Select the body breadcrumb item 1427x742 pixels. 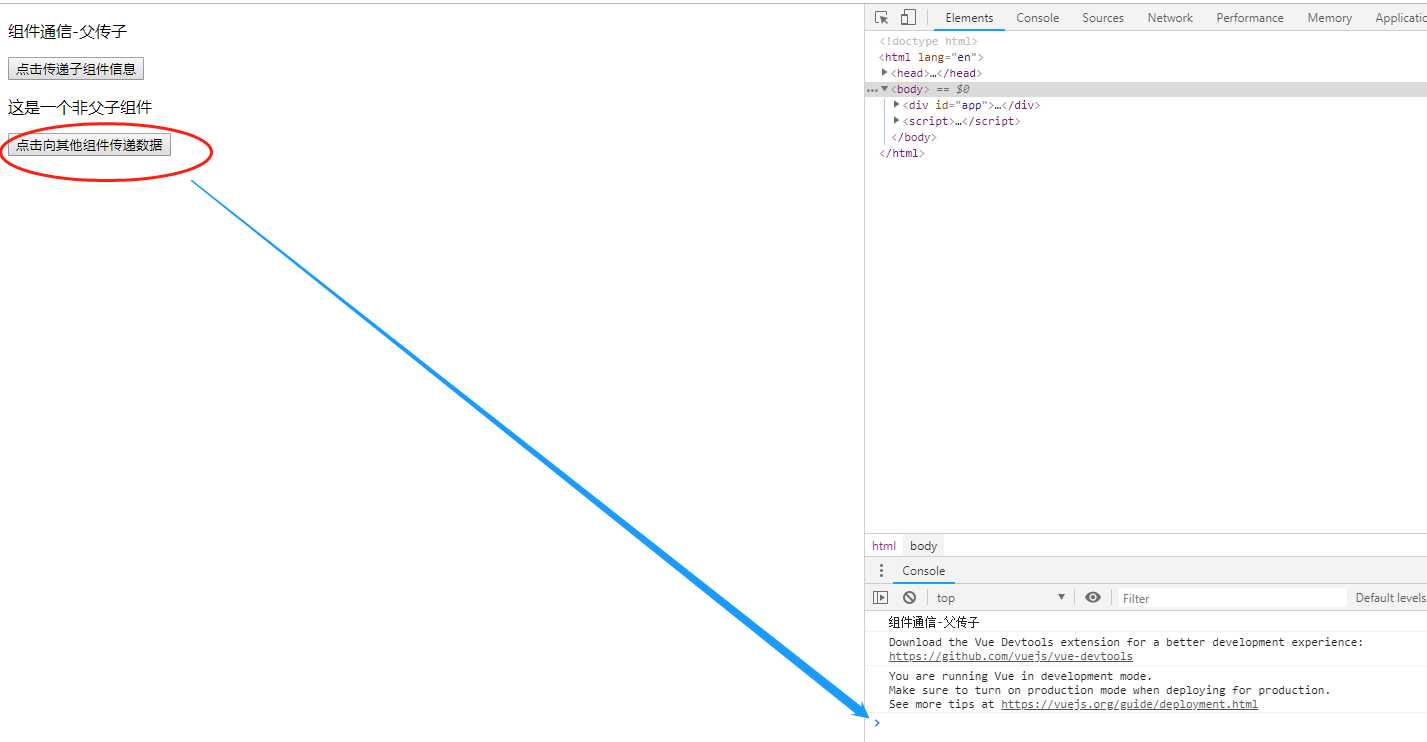[923, 546]
